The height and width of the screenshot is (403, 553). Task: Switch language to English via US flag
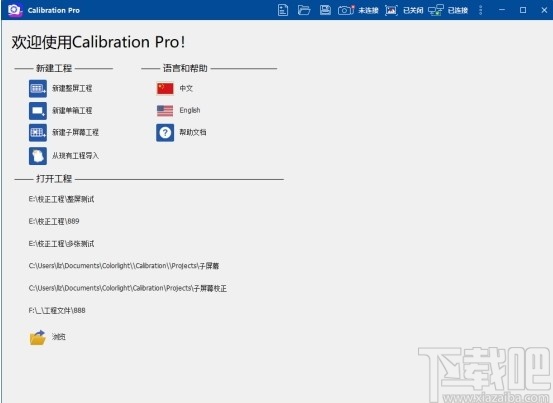click(165, 111)
